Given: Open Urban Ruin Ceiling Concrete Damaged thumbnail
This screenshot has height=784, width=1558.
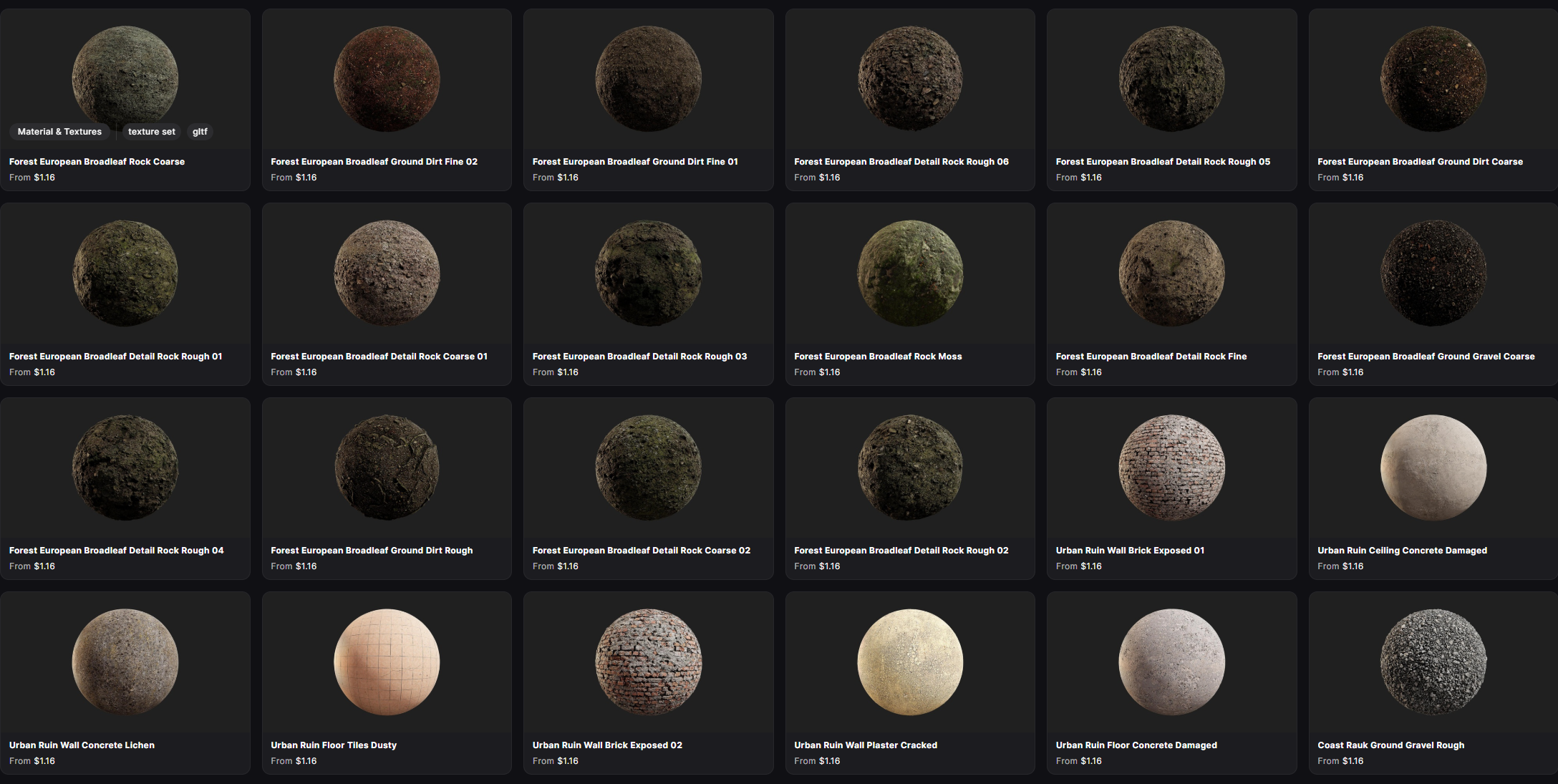Looking at the screenshot, I should pyautogui.click(x=1433, y=468).
